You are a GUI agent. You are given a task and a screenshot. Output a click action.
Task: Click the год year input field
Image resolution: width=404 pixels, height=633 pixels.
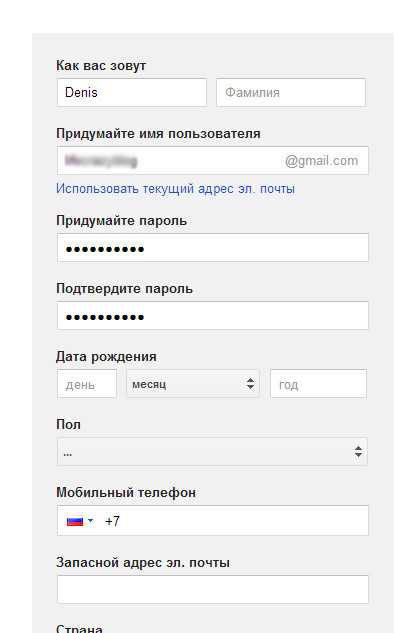(318, 384)
